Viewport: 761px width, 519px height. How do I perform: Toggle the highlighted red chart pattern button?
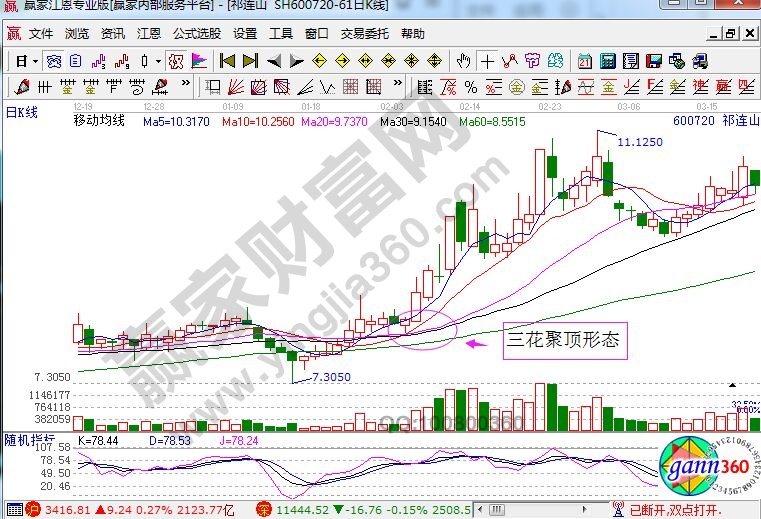177,61
